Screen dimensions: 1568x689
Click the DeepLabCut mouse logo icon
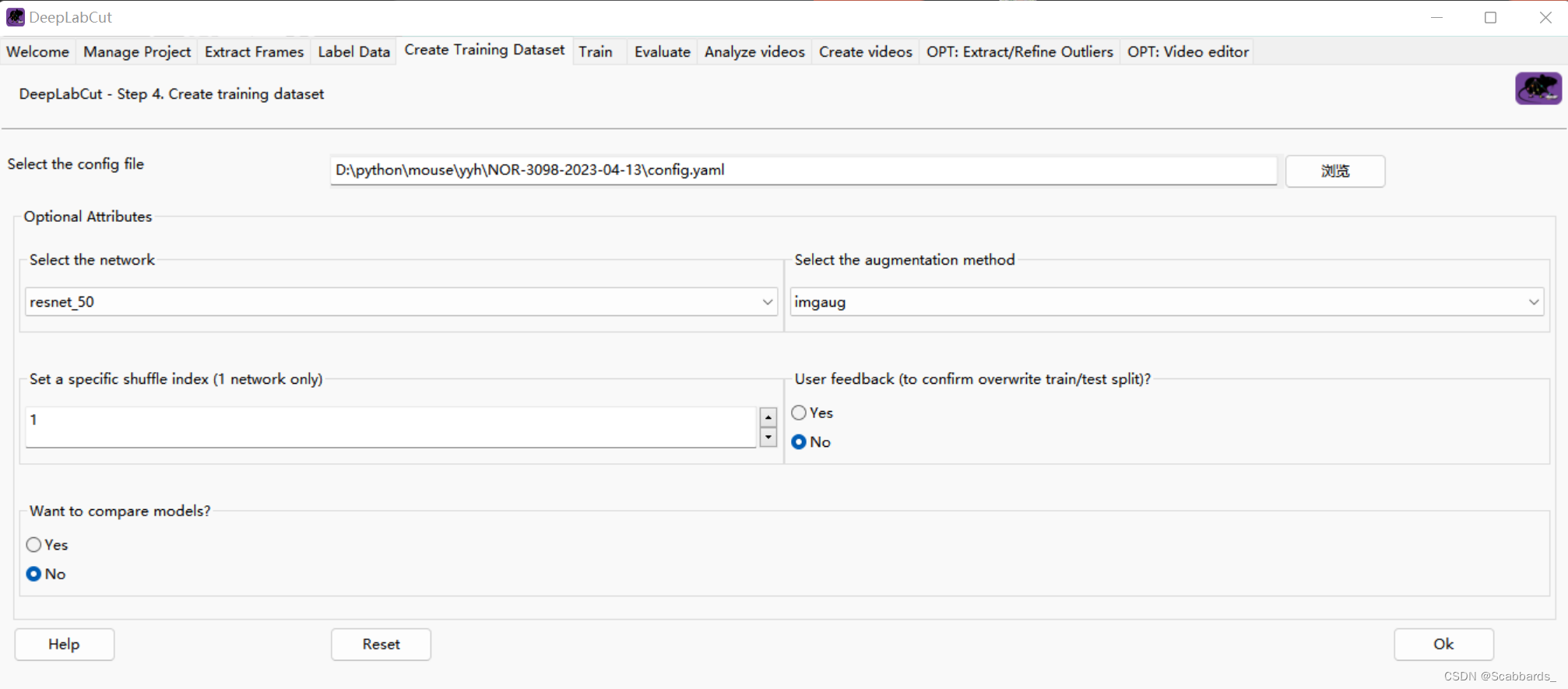(1538, 88)
